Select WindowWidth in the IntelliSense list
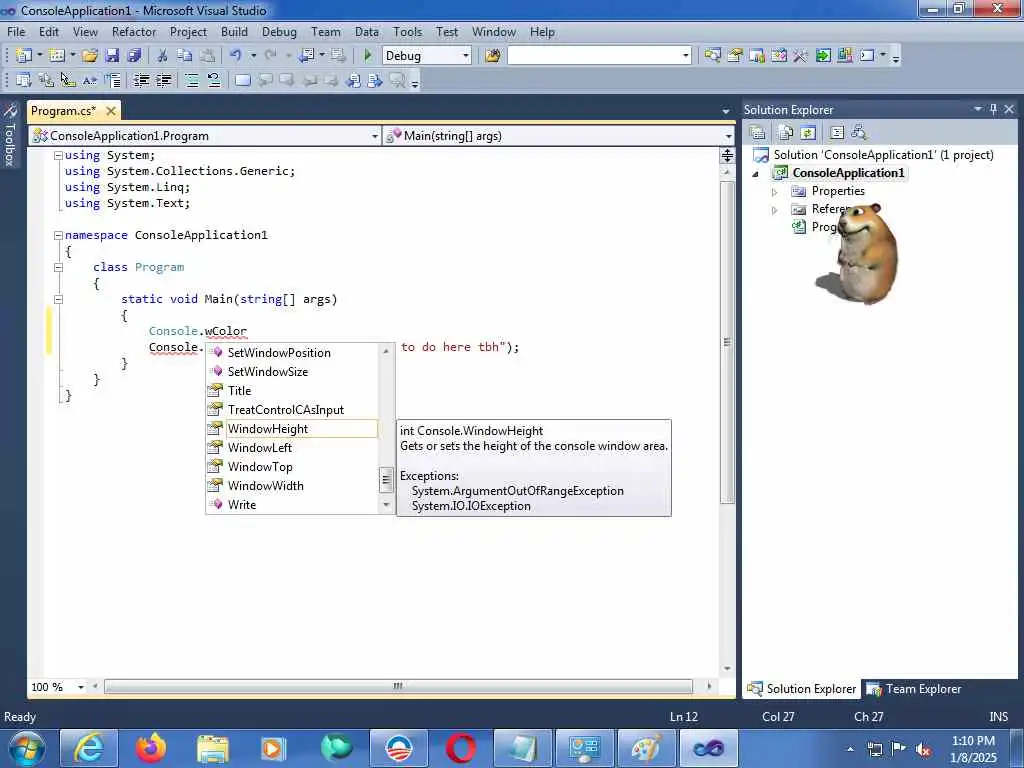1024x768 pixels. point(292,486)
